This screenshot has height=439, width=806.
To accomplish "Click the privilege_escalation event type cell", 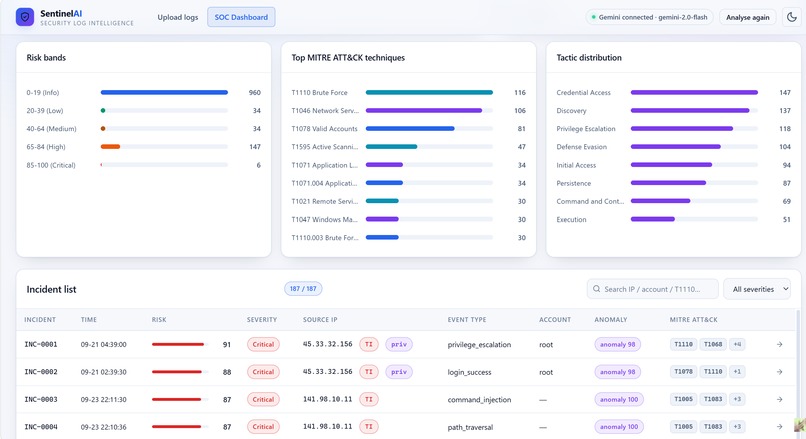I will tap(479, 344).
